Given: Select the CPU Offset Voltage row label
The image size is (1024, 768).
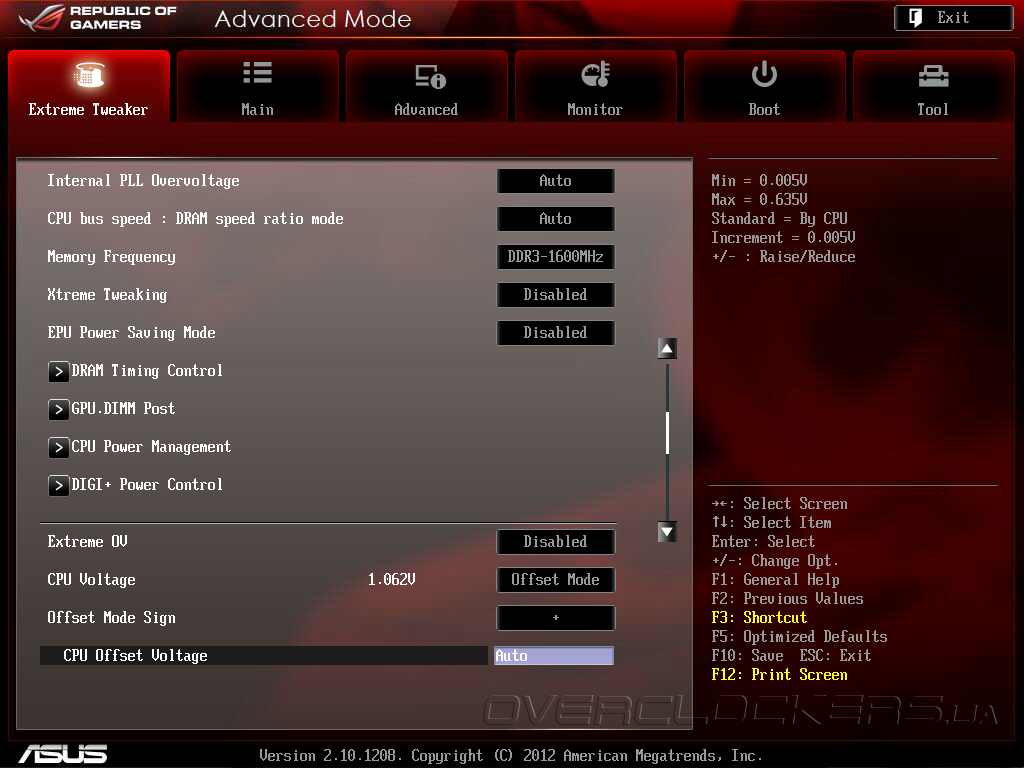Looking at the screenshot, I should point(135,656).
